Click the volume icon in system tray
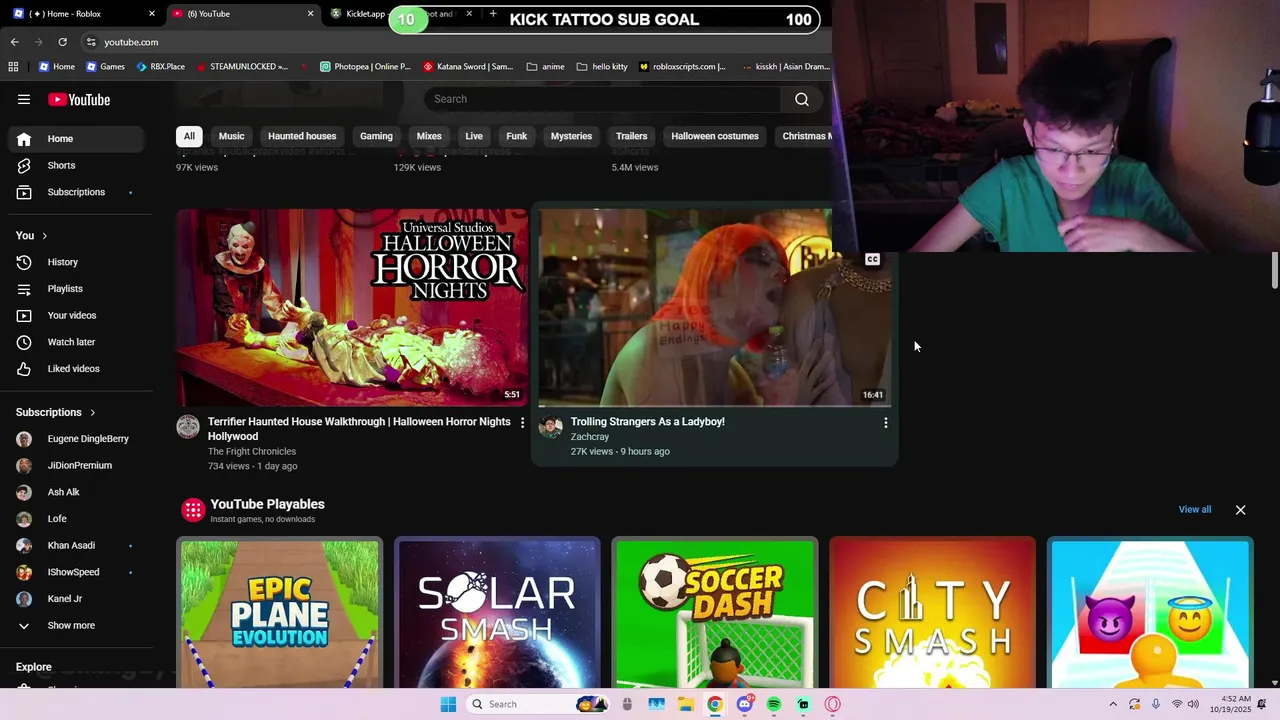The image size is (1280, 720). click(1193, 704)
